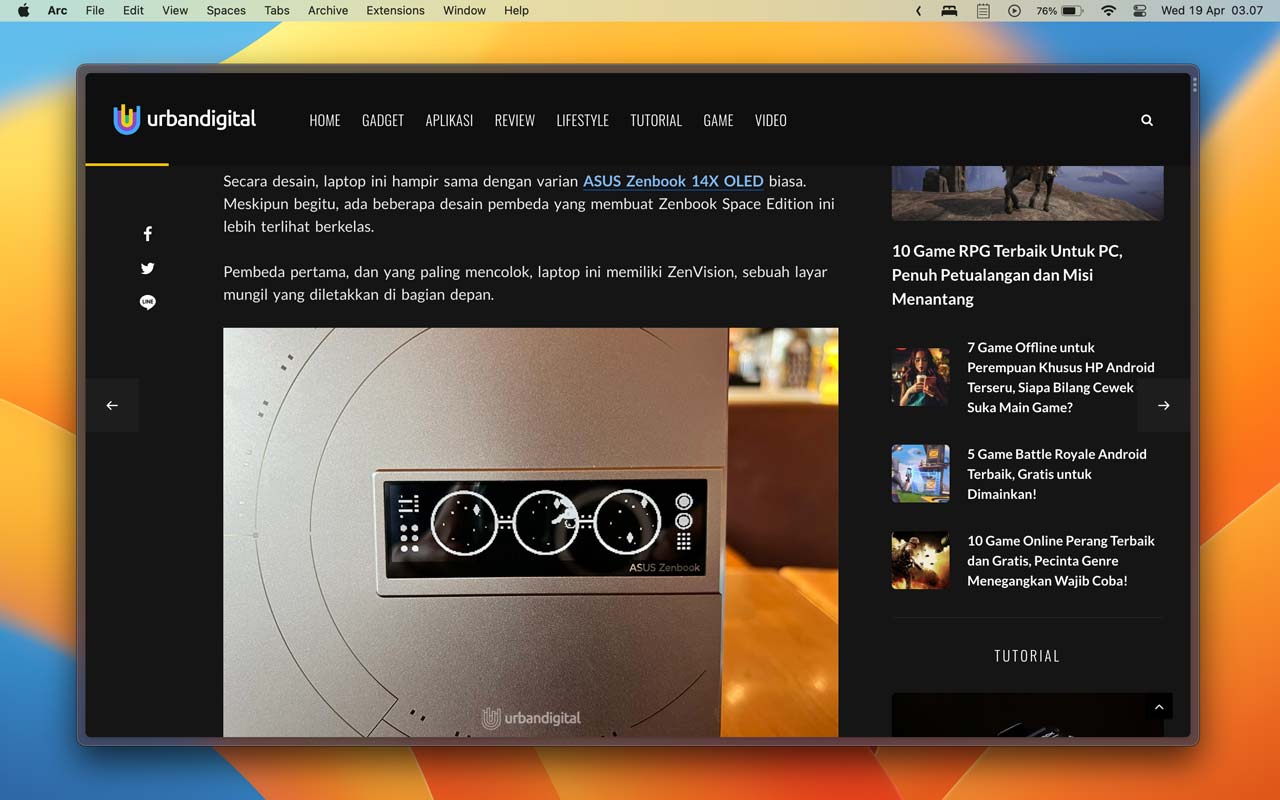The width and height of the screenshot is (1280, 800).
Task: Open the battle royale article thumbnail
Action: [919, 473]
